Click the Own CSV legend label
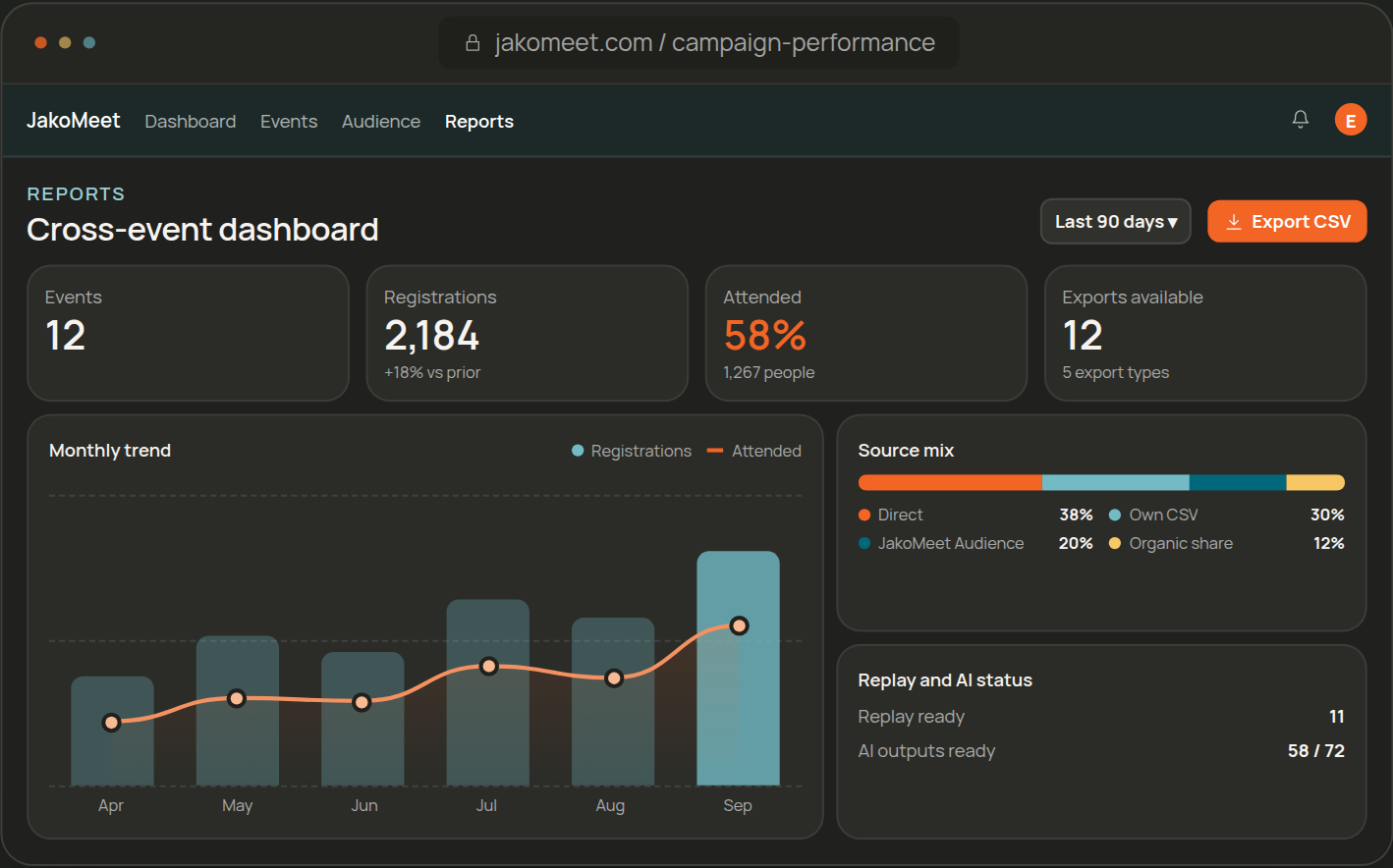1393x868 pixels. (x=1164, y=515)
